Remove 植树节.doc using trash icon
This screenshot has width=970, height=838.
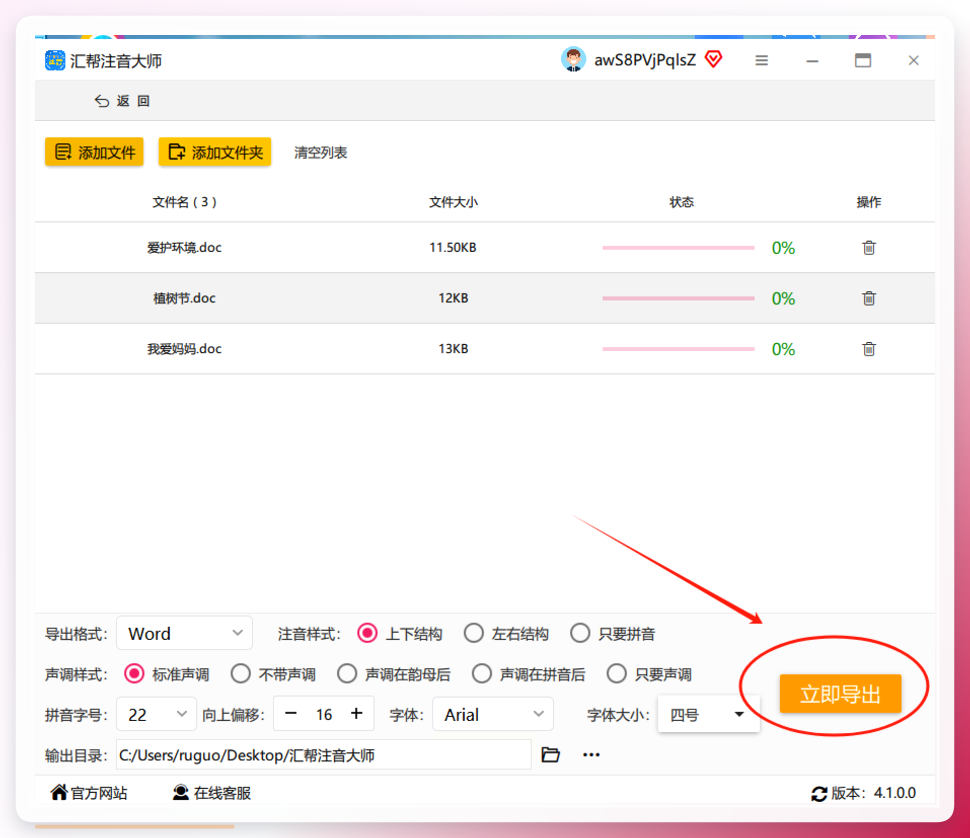point(869,298)
